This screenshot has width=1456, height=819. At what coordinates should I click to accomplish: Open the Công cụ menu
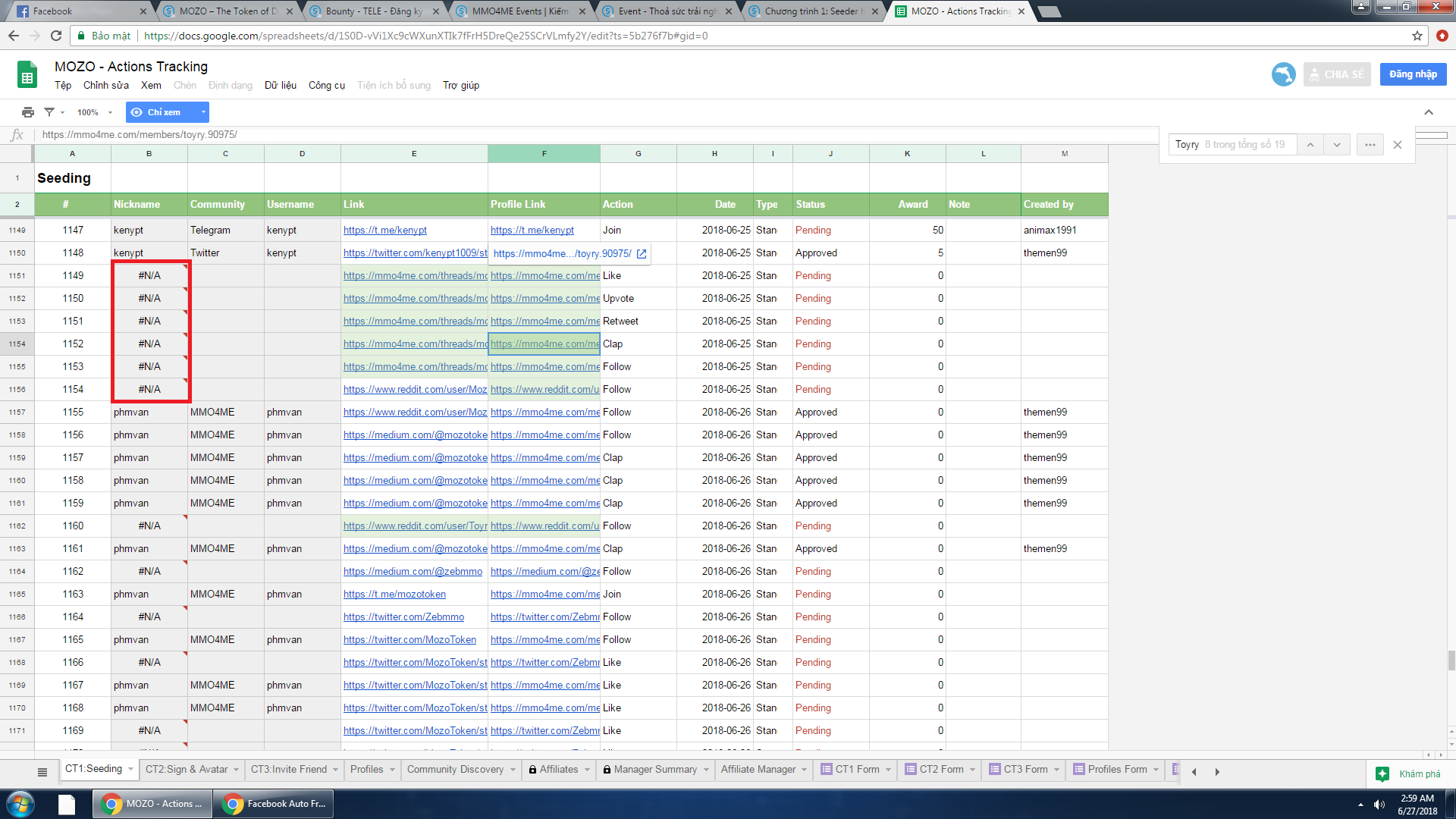click(x=327, y=86)
